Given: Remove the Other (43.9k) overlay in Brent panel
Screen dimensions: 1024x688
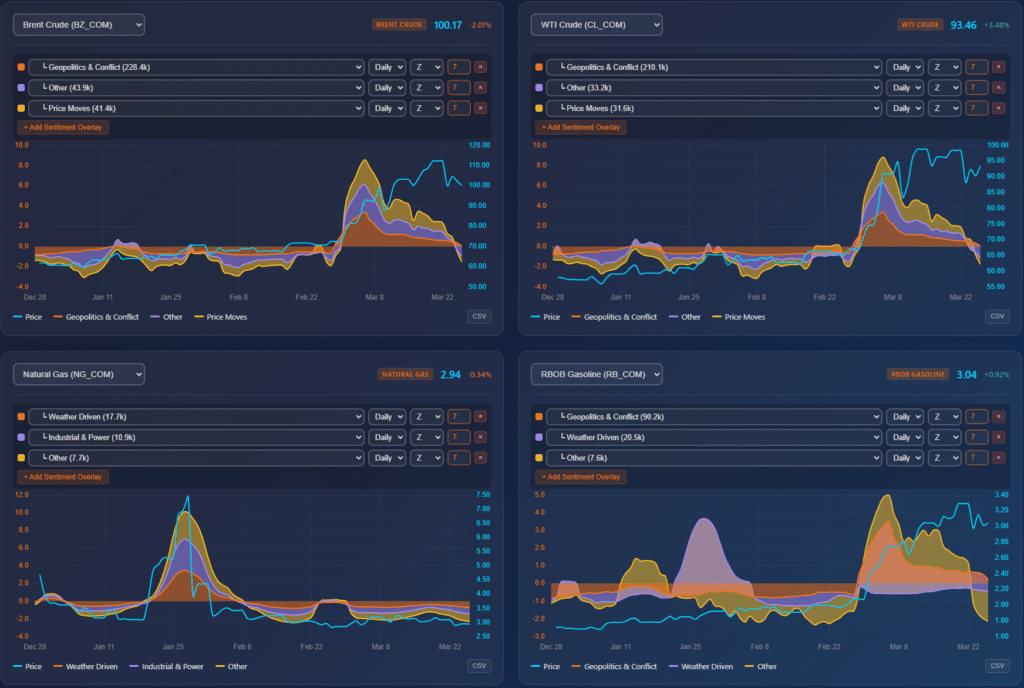Looking at the screenshot, I should 480,87.
